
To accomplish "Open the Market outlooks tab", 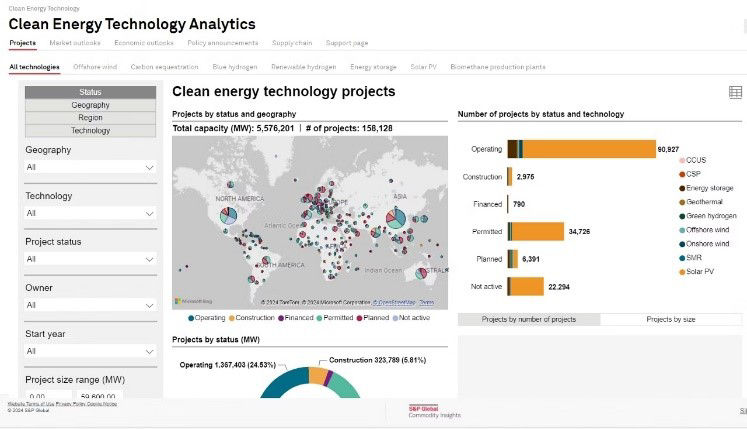I will tap(75, 43).
